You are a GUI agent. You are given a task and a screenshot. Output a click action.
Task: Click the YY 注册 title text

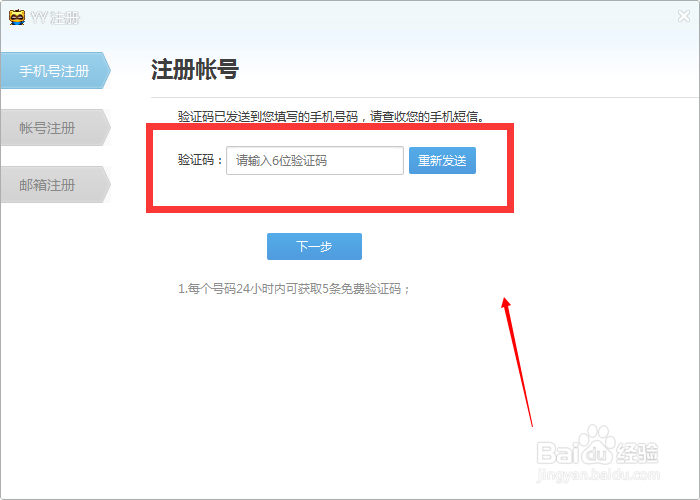click(55, 18)
